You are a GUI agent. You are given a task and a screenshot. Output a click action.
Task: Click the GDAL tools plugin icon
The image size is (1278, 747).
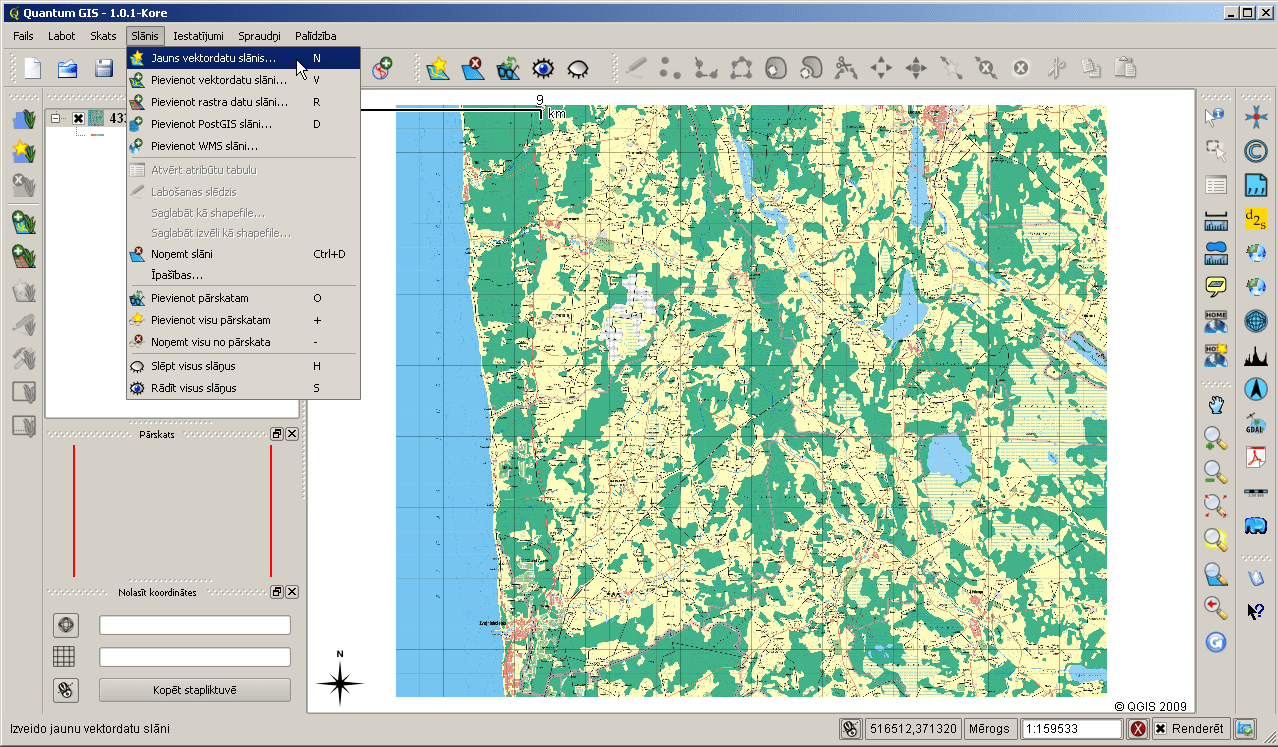pos(1255,423)
